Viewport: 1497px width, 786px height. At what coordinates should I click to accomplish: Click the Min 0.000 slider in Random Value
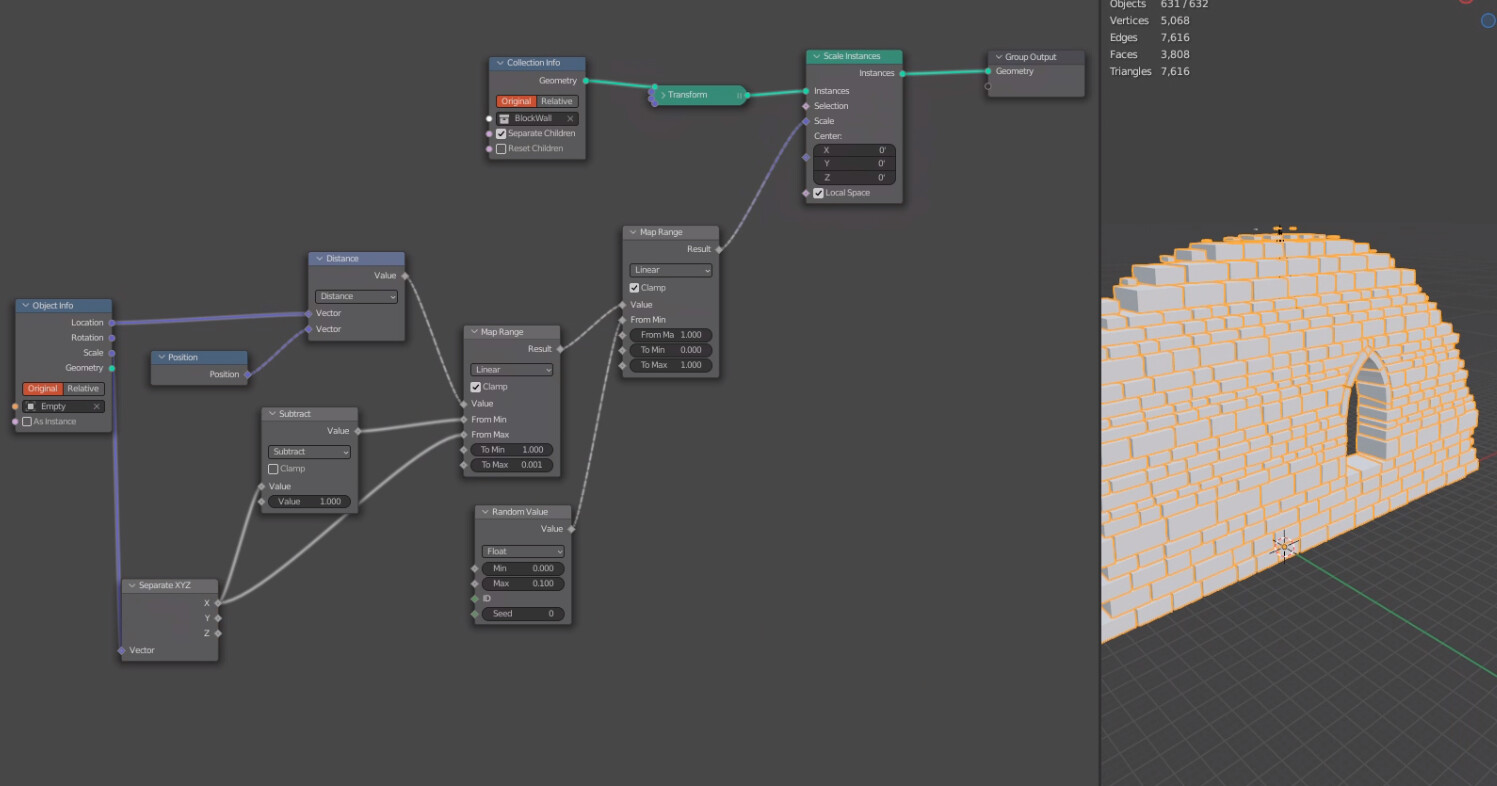(523, 569)
